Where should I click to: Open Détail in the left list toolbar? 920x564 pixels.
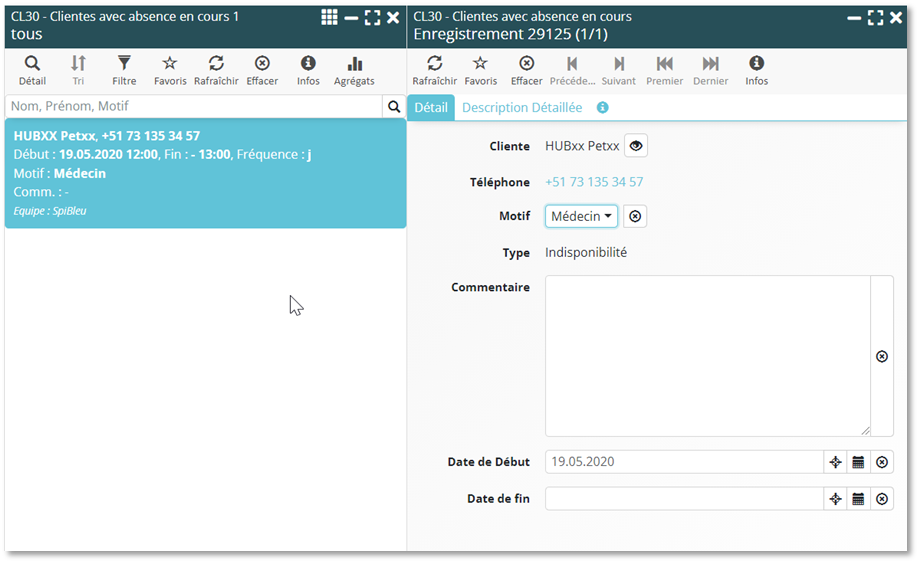[x=32, y=70]
